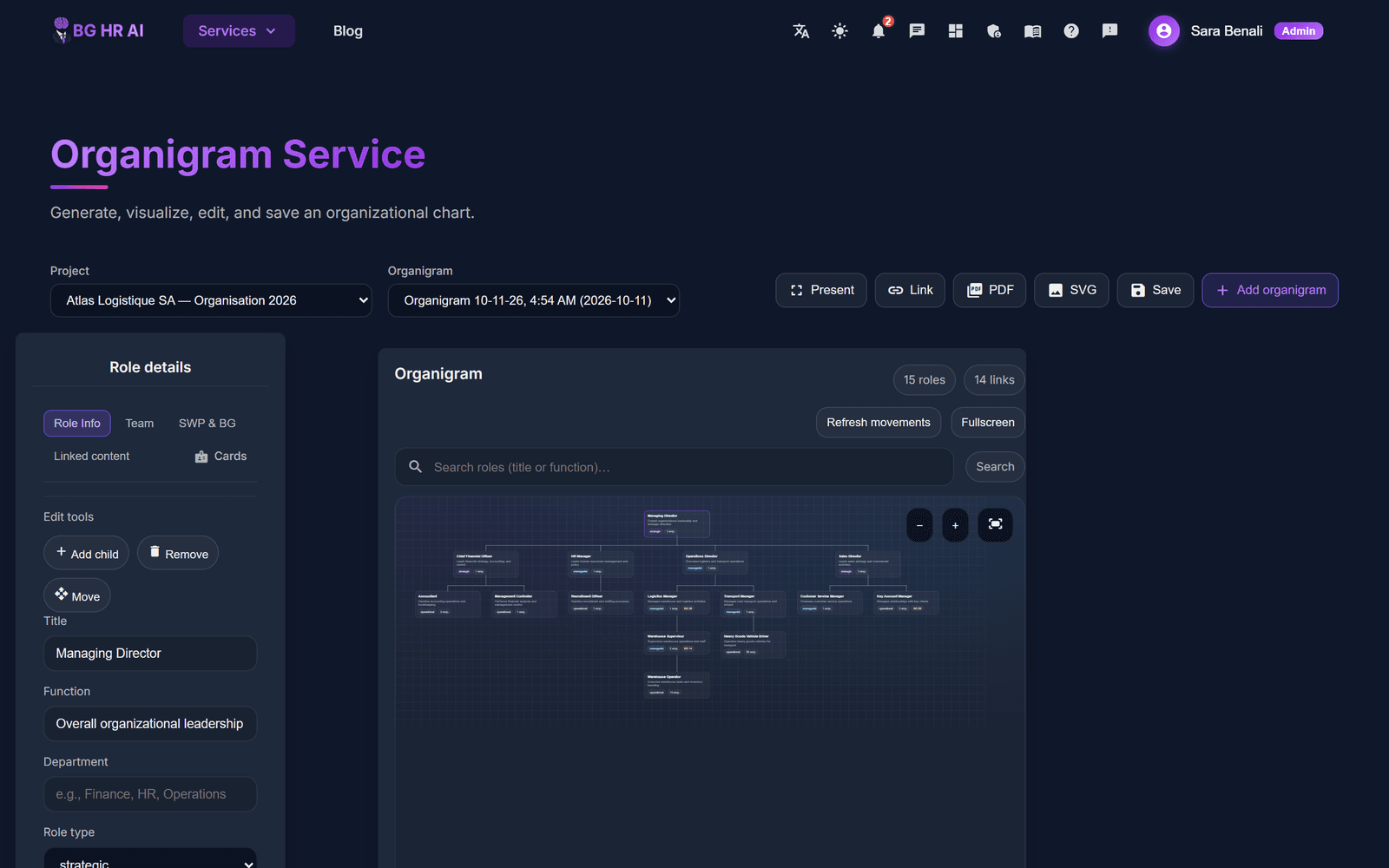This screenshot has width=1389, height=868.
Task: Click Add organigram button
Action: point(1270,290)
